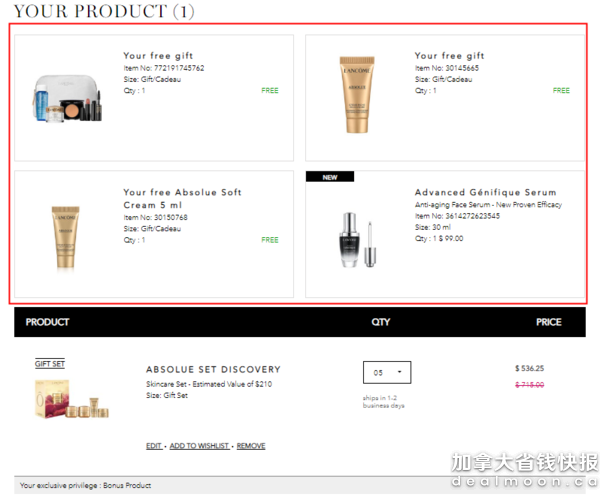Click the Advanced Génifique Serum bottle image
This screenshot has height=500, width=600.
tap(357, 240)
